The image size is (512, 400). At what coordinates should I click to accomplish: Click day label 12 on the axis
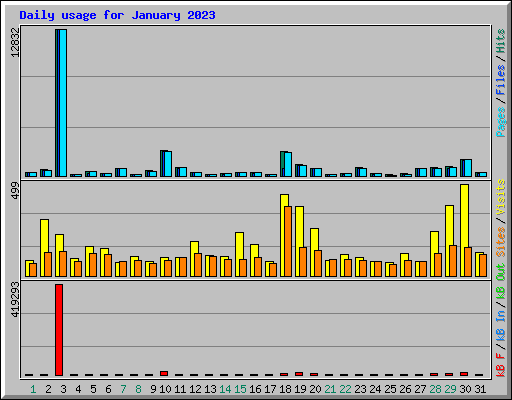(x=195, y=389)
